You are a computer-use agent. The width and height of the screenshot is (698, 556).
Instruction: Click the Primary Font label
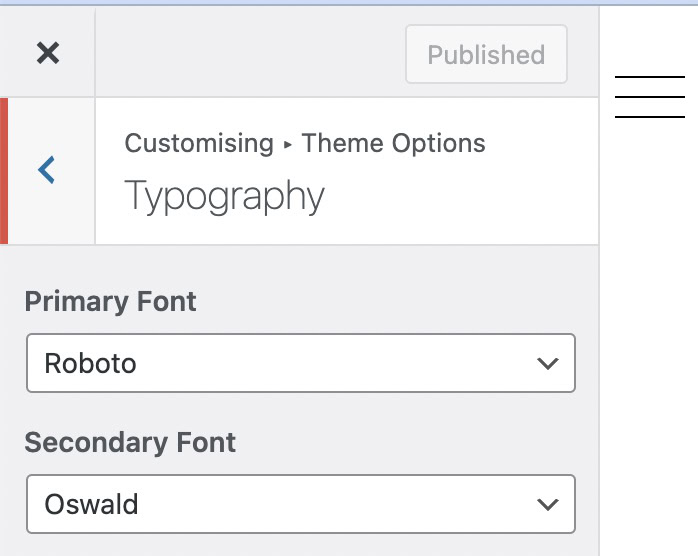[x=111, y=302]
